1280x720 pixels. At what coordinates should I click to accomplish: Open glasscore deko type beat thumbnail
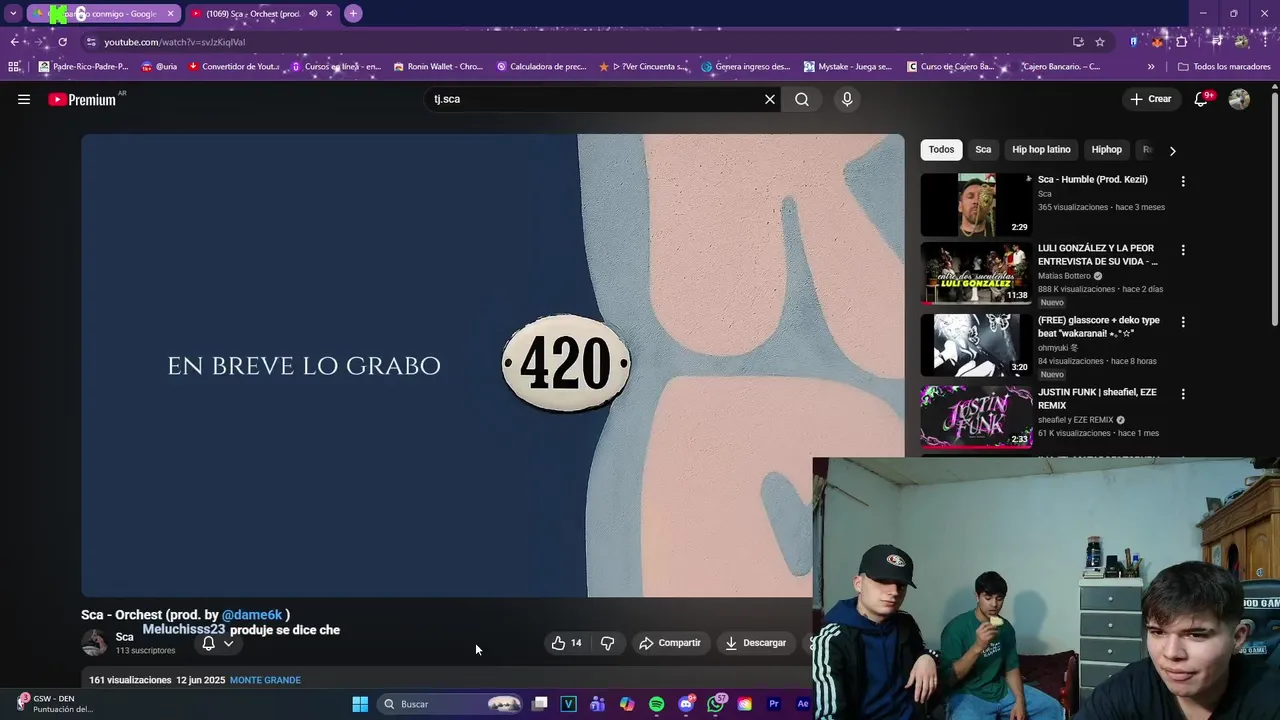pos(976,345)
